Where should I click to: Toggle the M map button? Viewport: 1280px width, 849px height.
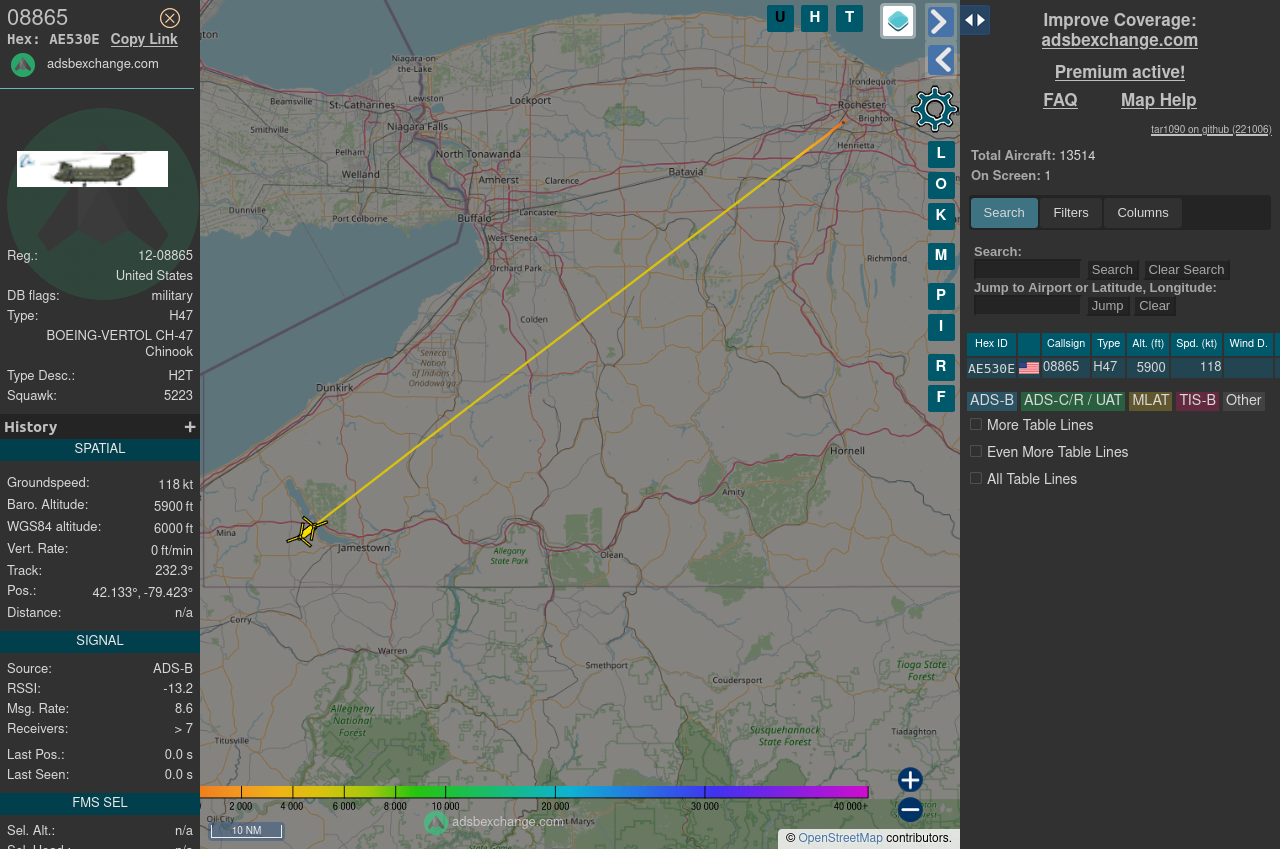[x=941, y=256]
